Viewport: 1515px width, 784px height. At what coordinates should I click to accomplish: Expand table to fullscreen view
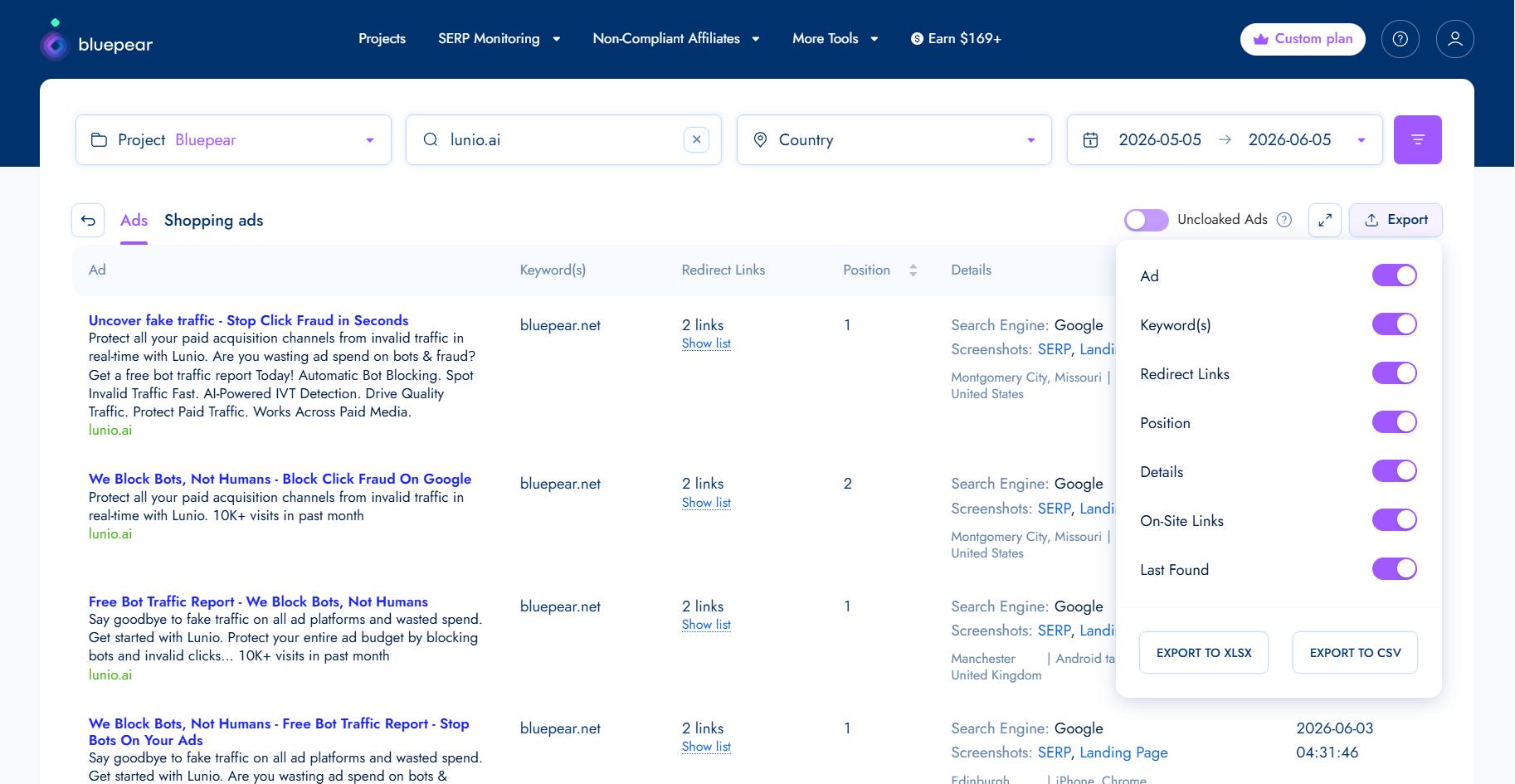point(1325,220)
